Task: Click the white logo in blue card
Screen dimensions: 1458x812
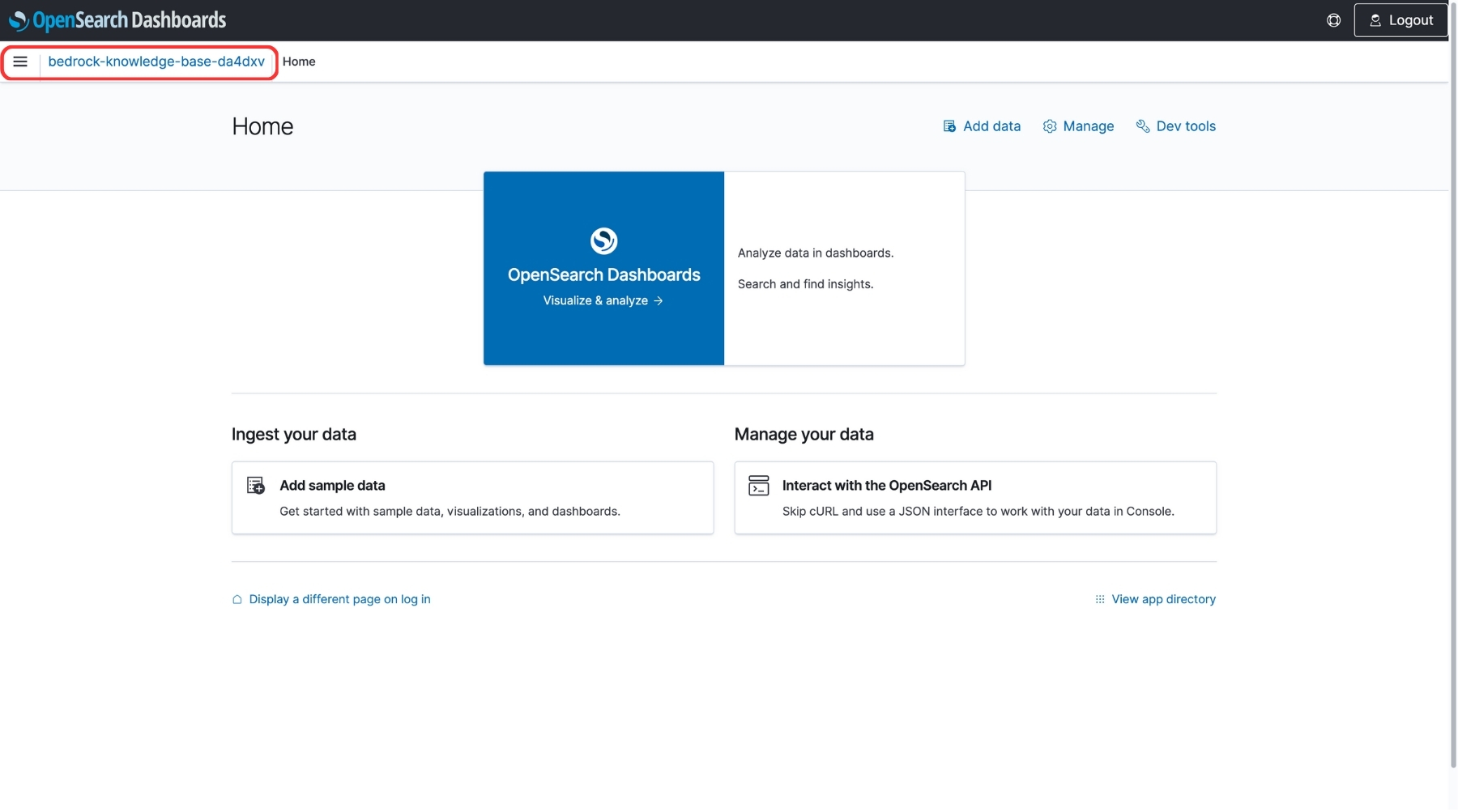Action: (603, 240)
